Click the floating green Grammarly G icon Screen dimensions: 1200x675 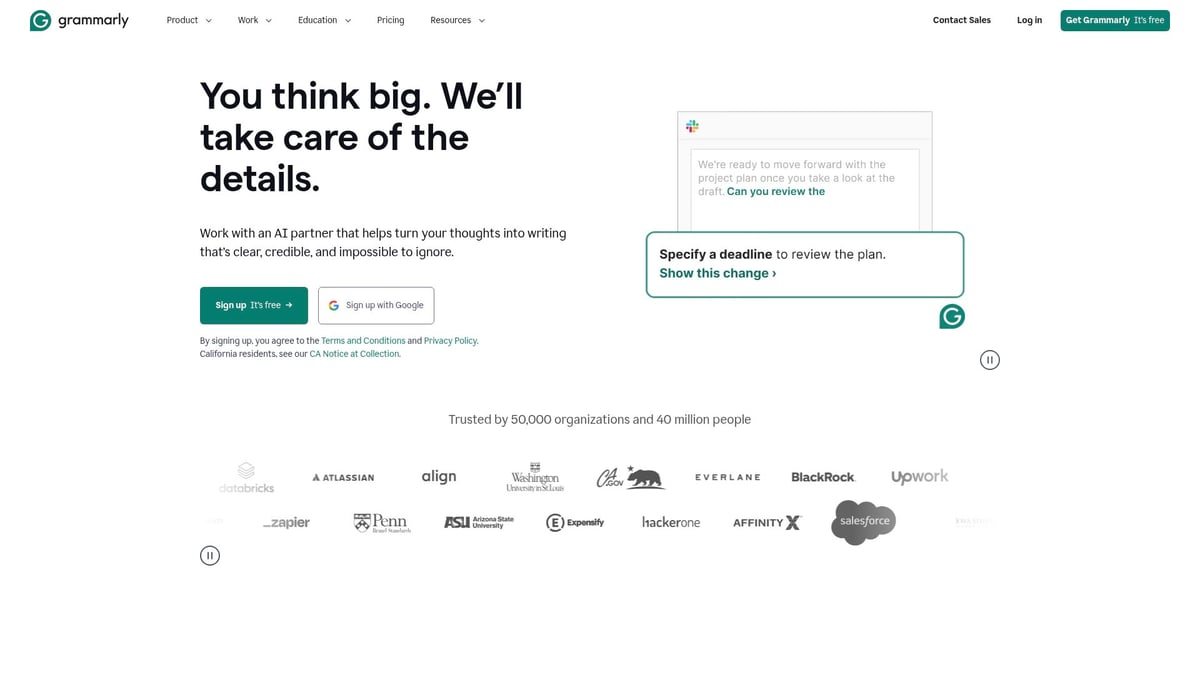point(951,316)
